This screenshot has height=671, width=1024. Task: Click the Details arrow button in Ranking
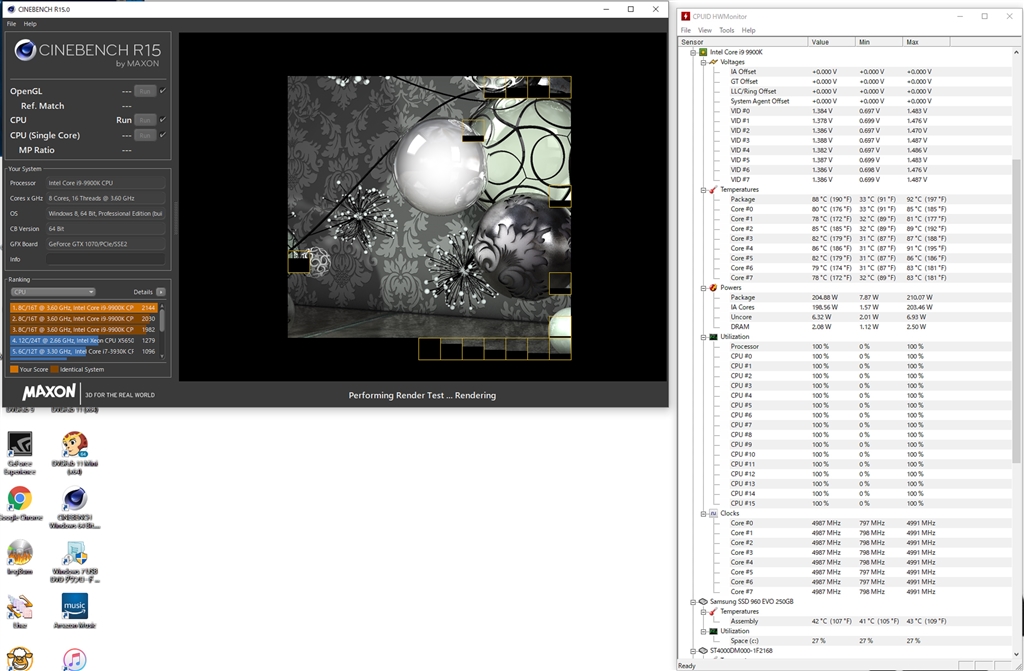(x=161, y=292)
